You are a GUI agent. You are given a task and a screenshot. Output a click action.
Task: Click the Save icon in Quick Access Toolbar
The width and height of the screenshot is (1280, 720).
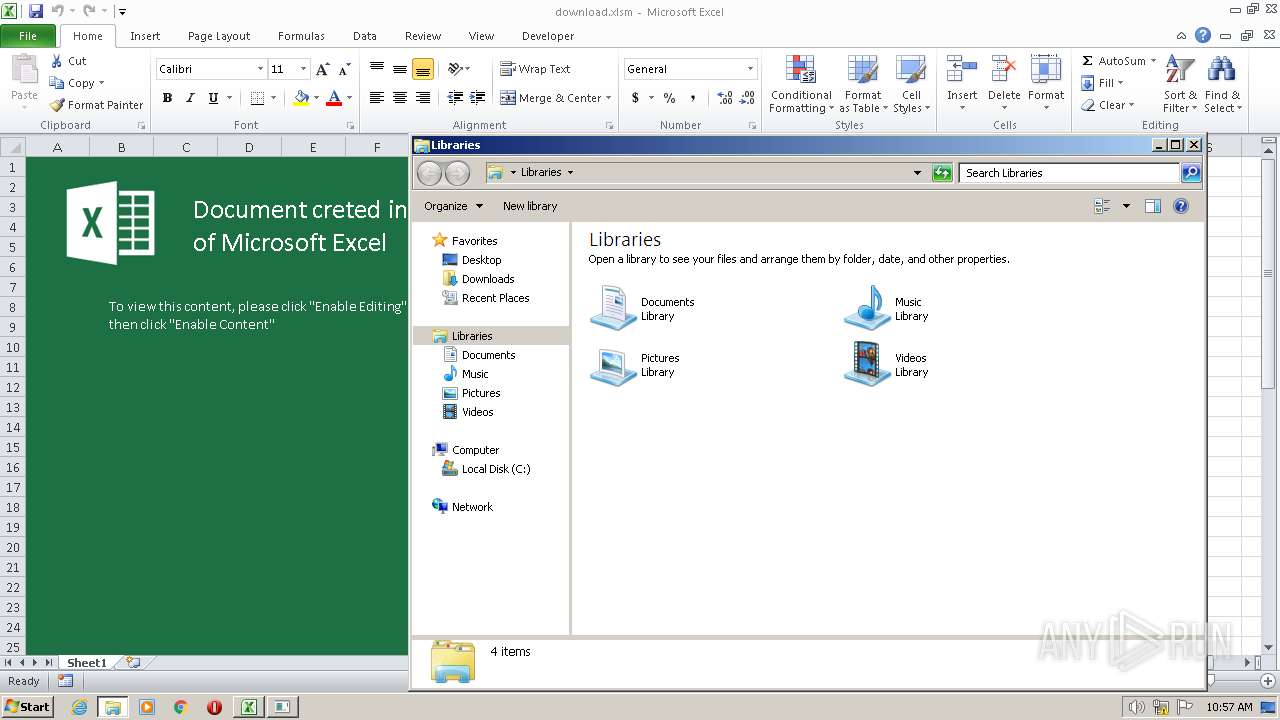tap(36, 11)
